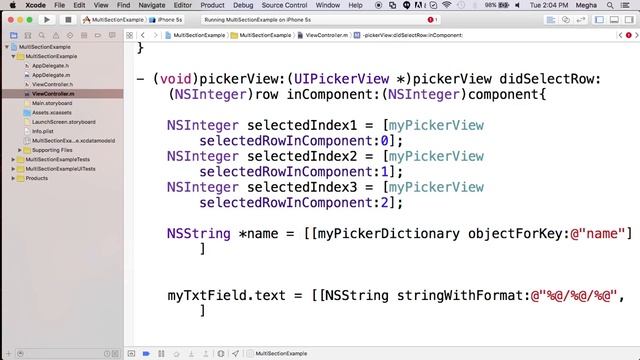This screenshot has width=640, height=360.
Task: Open the ViewController.m jump bar segment
Action: coord(322,36)
